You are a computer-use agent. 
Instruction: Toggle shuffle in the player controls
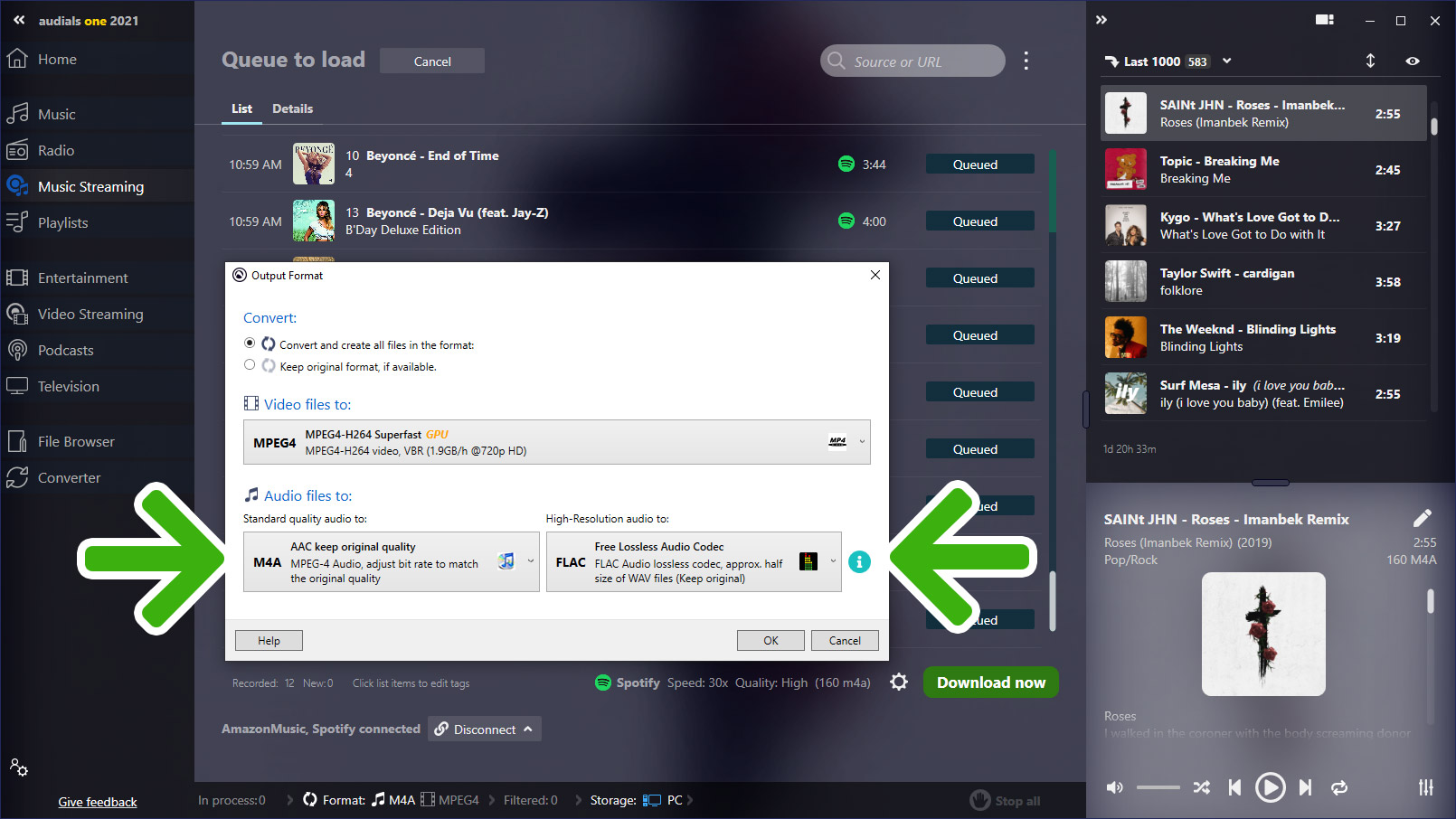click(x=1201, y=787)
